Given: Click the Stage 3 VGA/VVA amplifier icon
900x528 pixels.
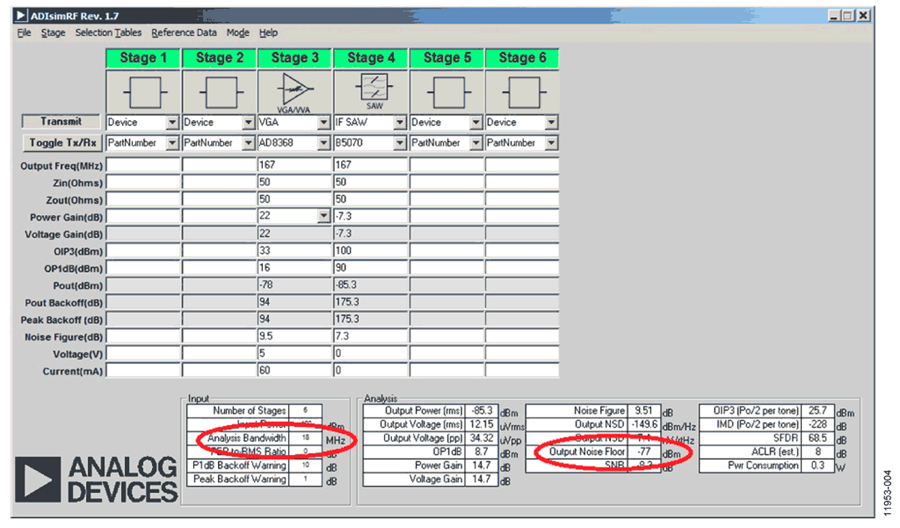Looking at the screenshot, I should [295, 92].
